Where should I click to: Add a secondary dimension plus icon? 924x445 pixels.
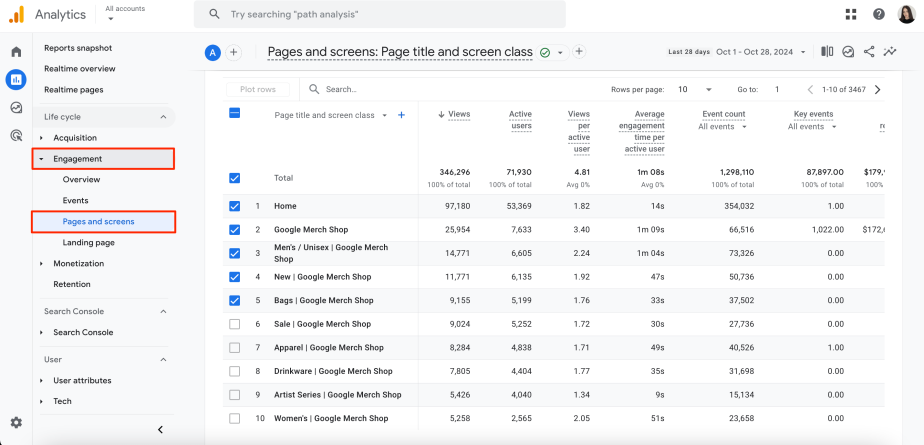coord(401,116)
